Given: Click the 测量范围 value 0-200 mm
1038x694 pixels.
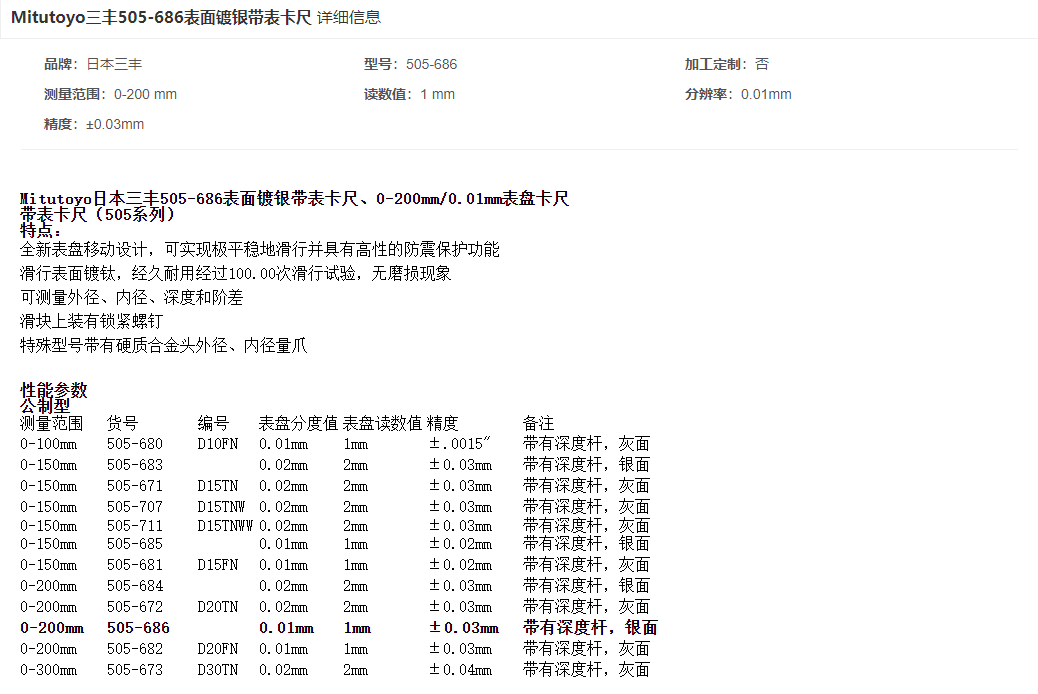Looking at the screenshot, I should (x=145, y=94).
